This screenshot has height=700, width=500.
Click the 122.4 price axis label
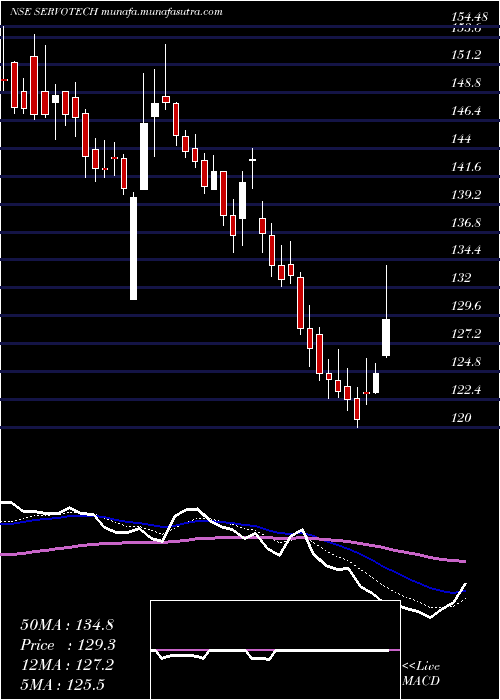(x=466, y=390)
